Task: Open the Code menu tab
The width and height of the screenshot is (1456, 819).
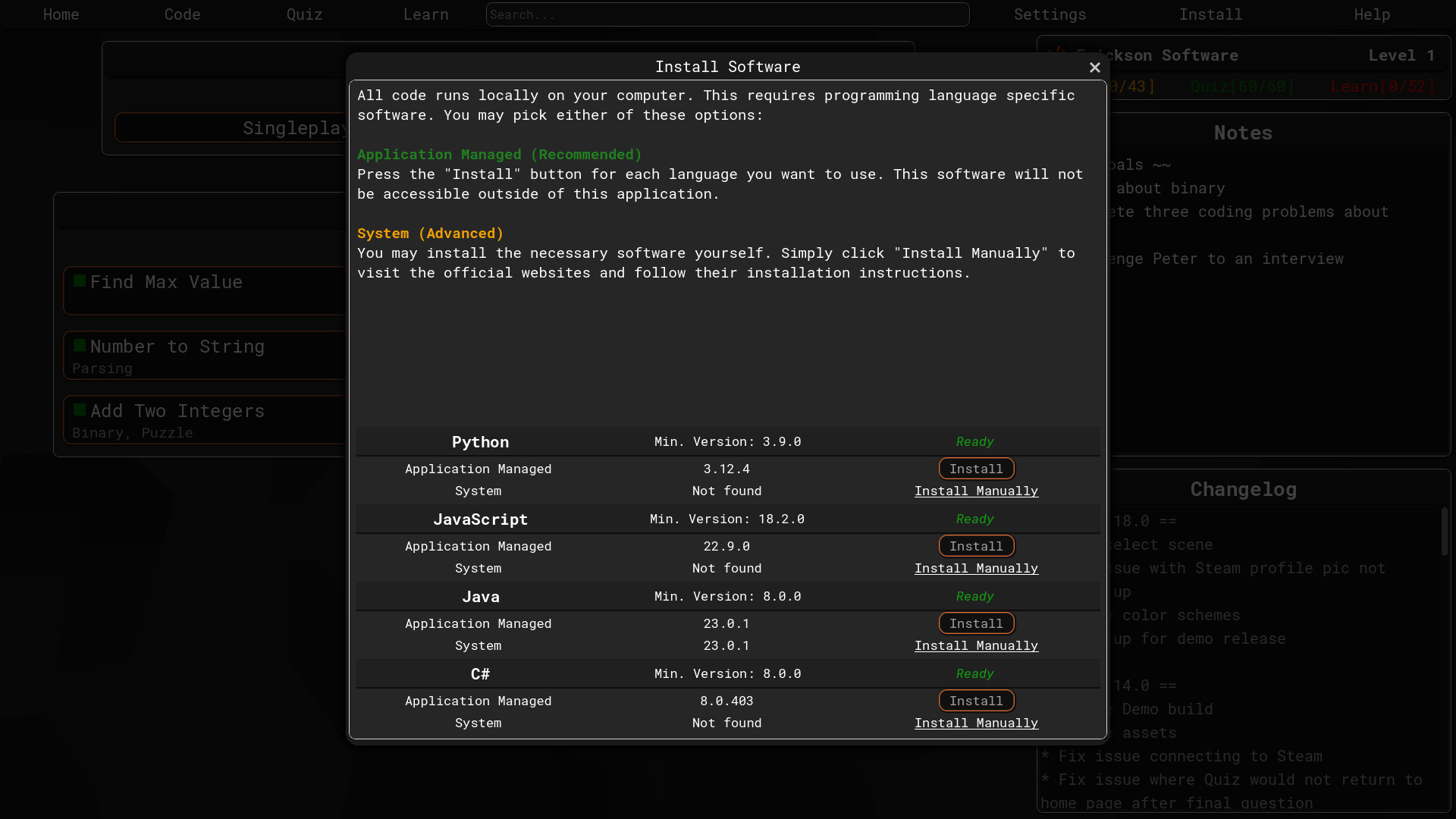Action: click(x=182, y=14)
